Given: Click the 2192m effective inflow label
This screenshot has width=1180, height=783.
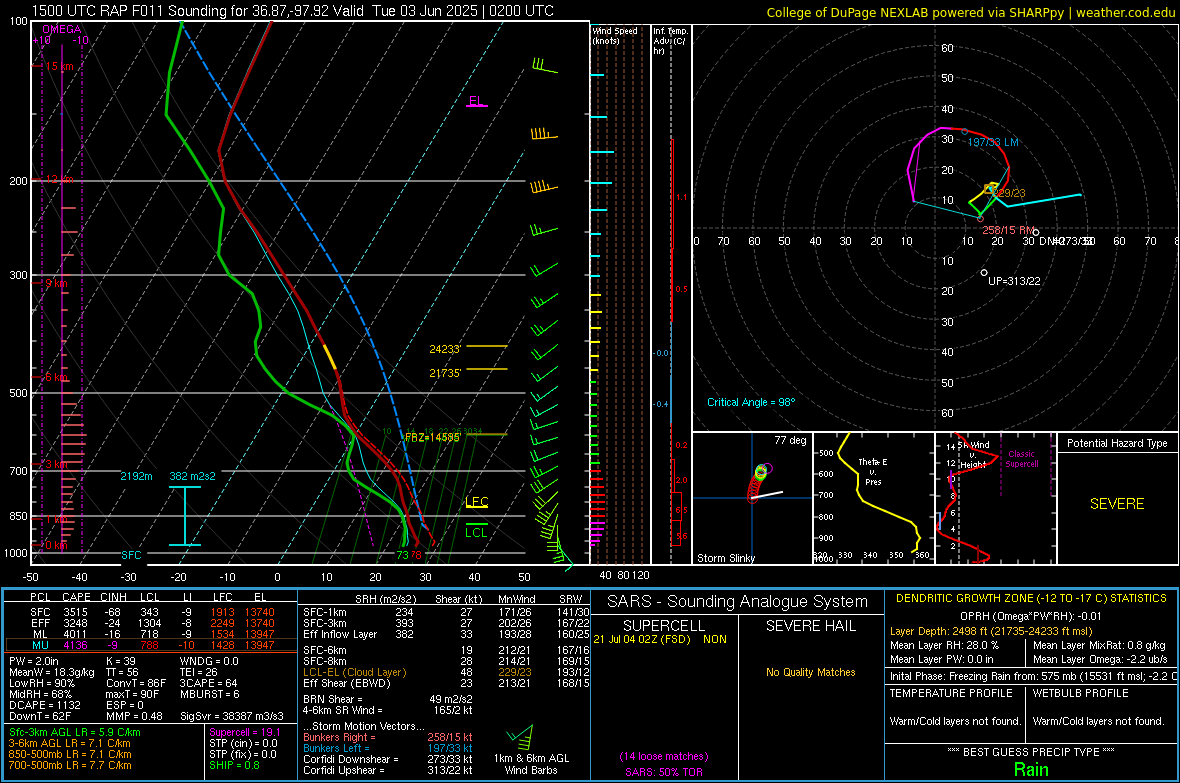Looking at the screenshot, I should [136, 477].
